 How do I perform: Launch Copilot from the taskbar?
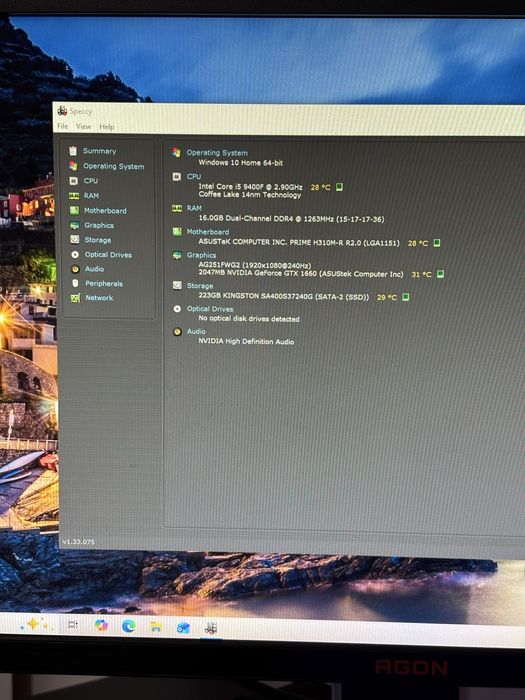coord(101,625)
